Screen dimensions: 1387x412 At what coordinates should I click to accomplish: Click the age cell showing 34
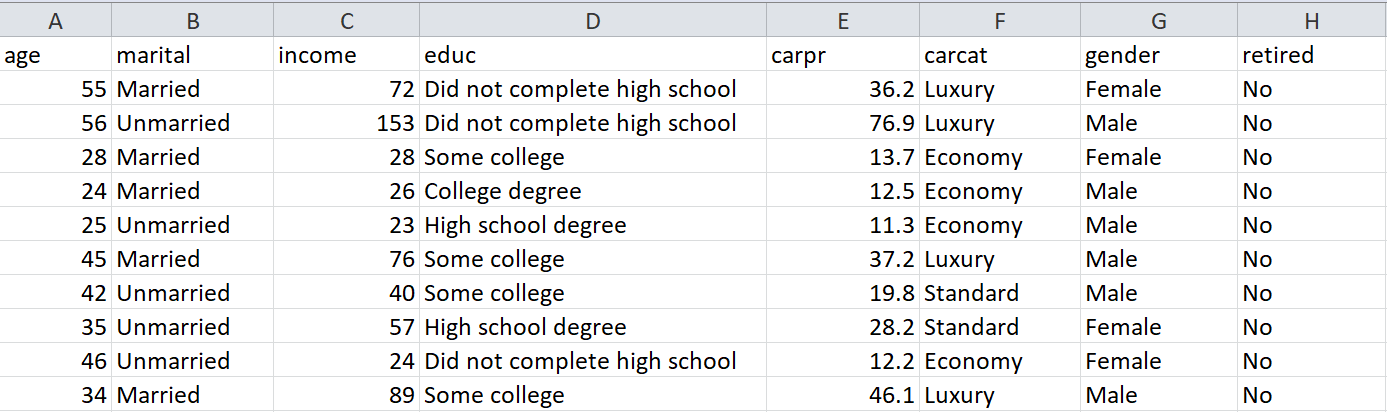[x=56, y=395]
